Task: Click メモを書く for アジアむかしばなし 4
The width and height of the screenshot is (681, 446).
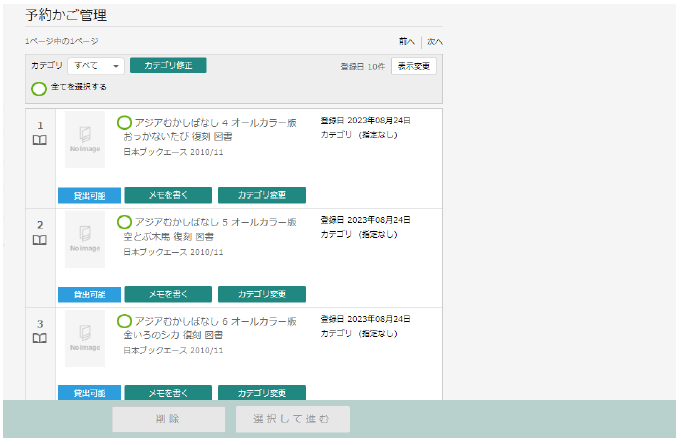Action: click(x=168, y=195)
